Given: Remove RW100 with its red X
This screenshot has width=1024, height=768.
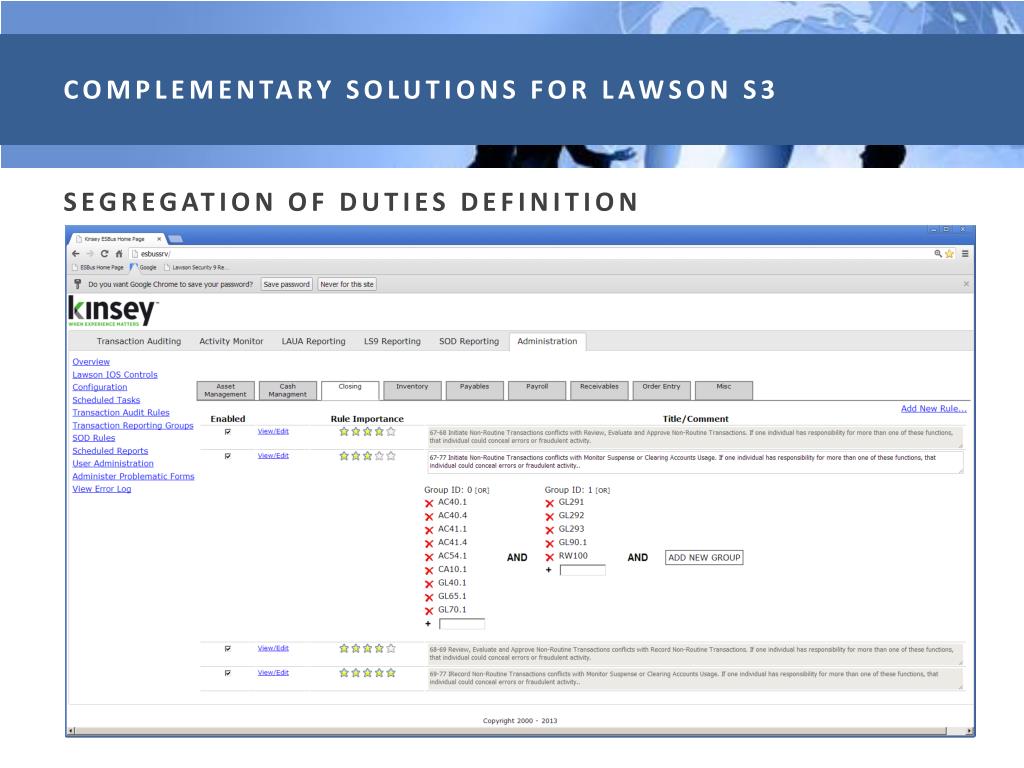Looking at the screenshot, I should [549, 557].
